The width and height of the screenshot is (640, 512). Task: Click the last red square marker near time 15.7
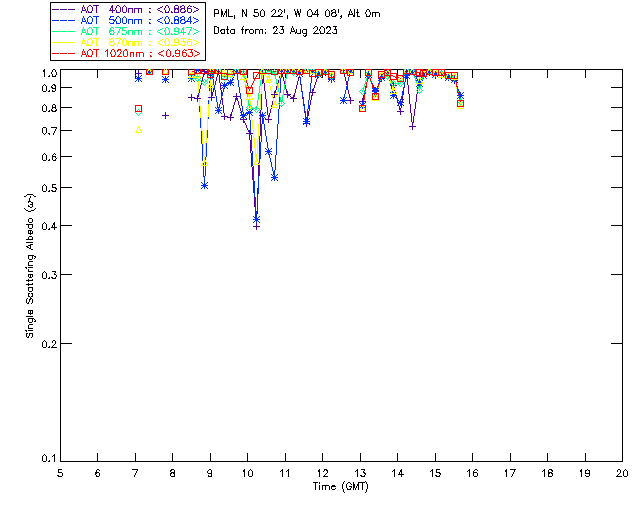460,104
